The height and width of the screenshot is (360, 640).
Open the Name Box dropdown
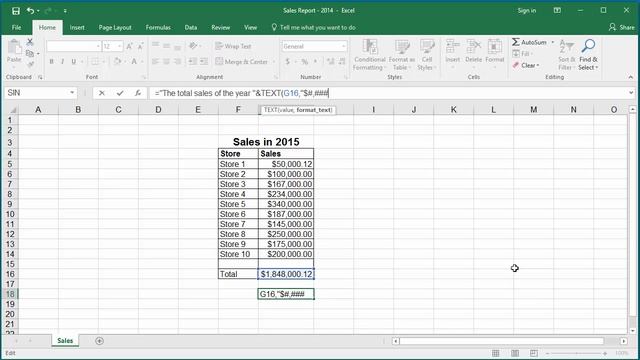pos(72,93)
